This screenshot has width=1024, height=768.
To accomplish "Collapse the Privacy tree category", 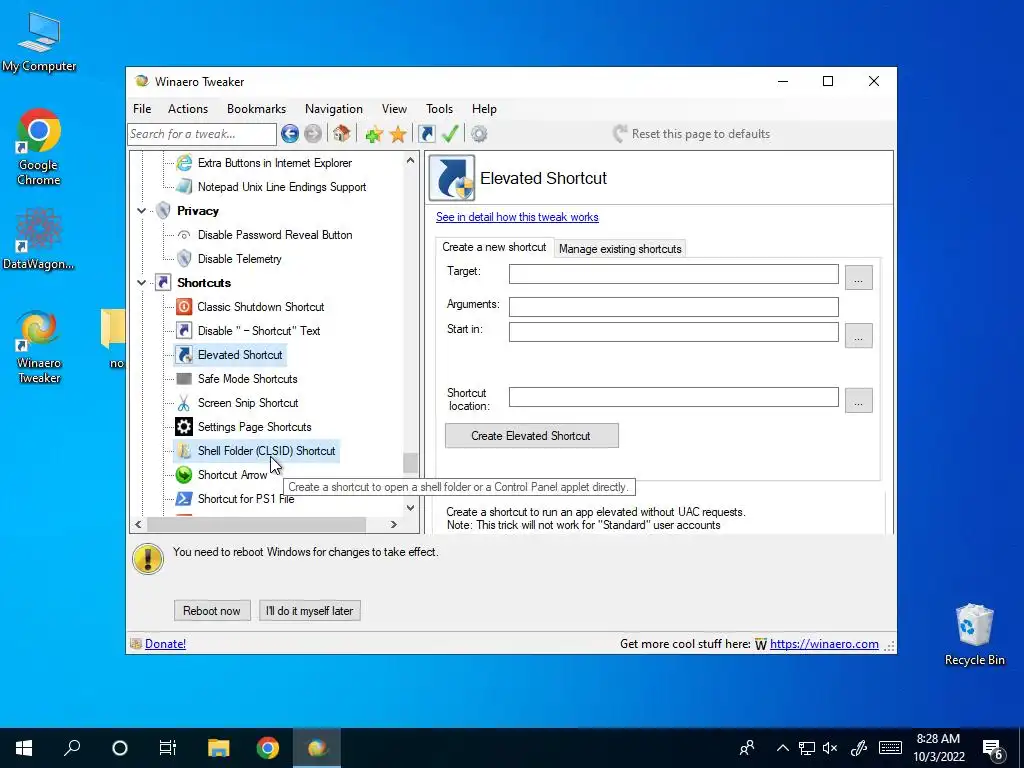I will (x=141, y=211).
